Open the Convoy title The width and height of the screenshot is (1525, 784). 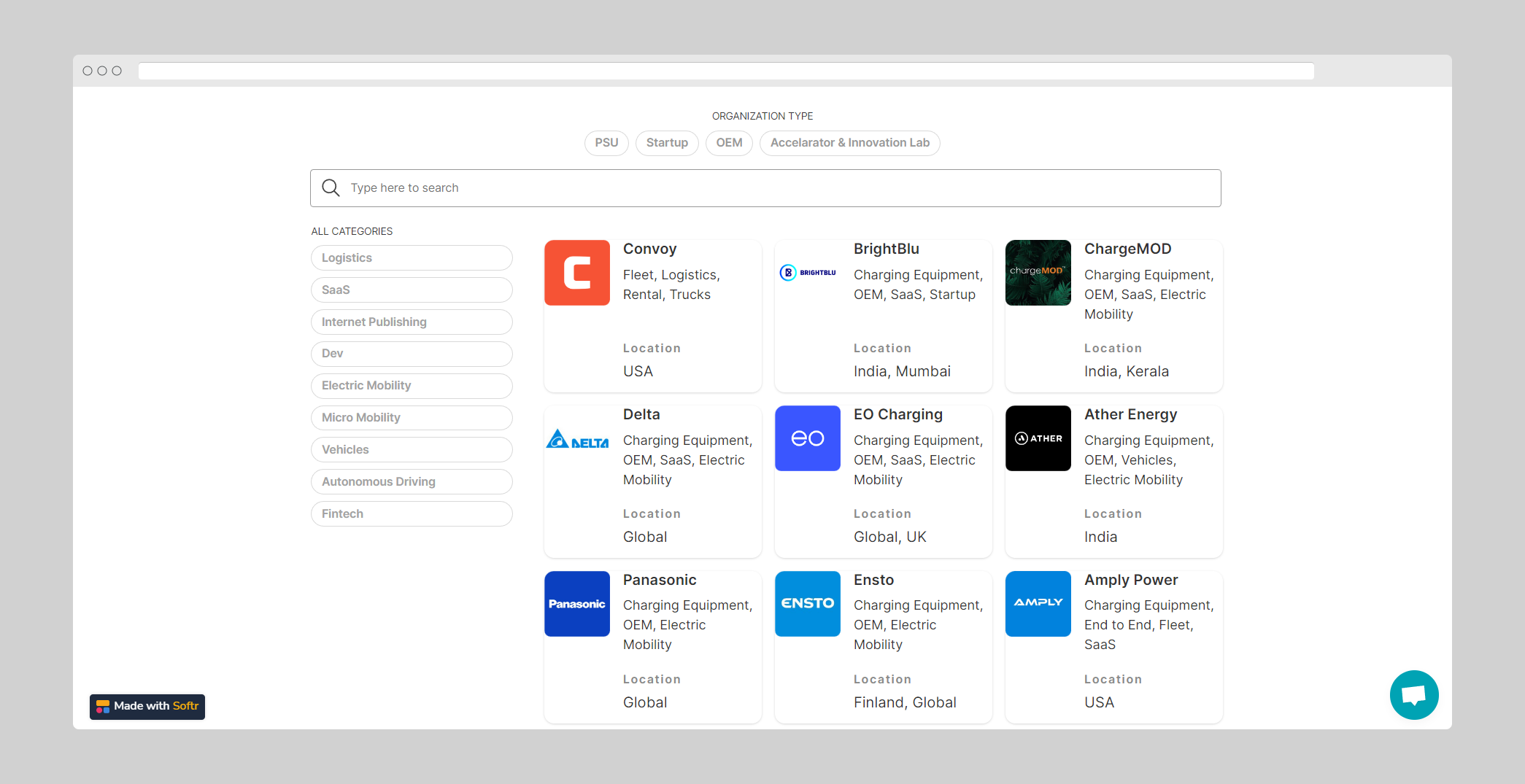point(649,249)
